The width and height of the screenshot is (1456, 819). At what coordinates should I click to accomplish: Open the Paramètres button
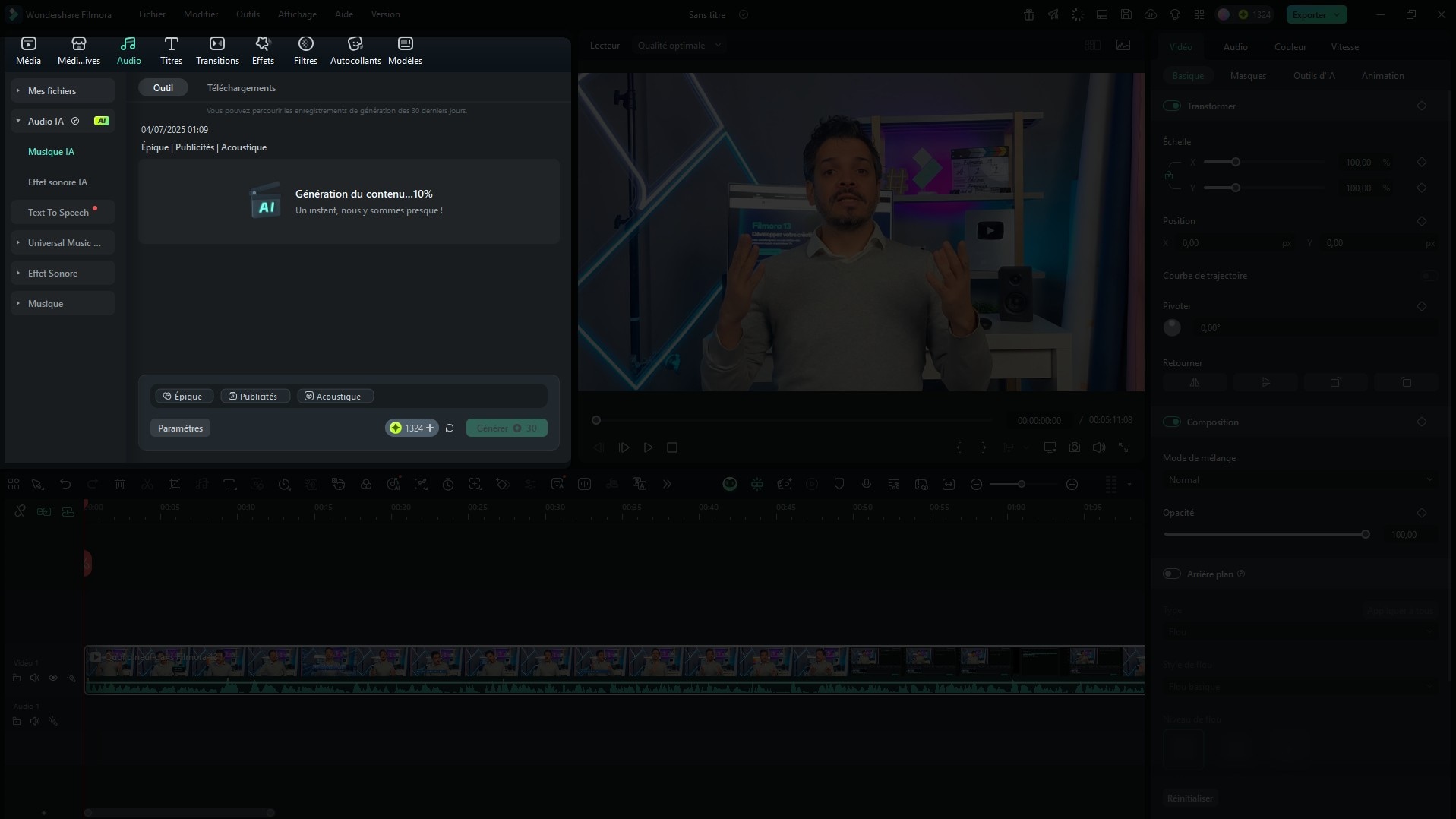(180, 428)
